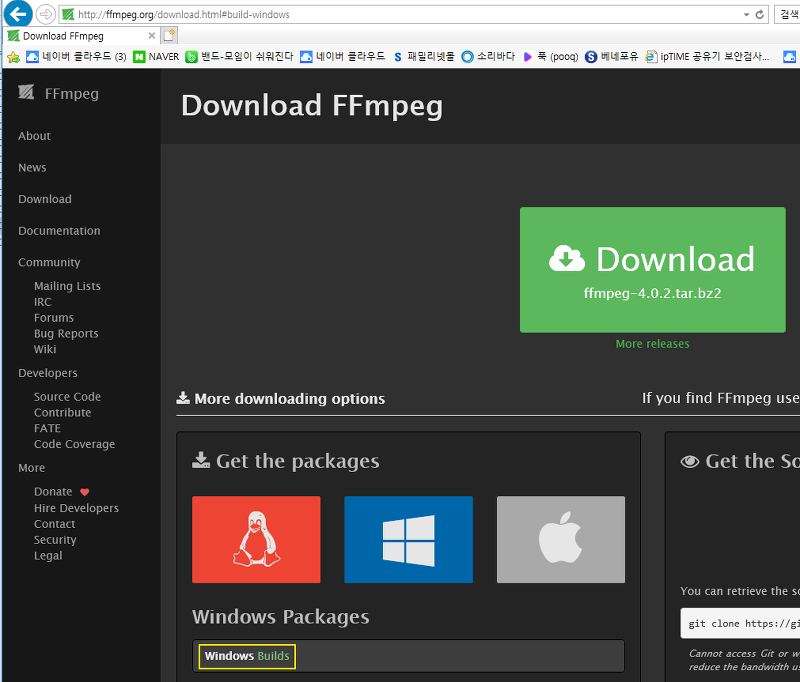Open the 패밀리넷몰 bookmark

[423, 57]
